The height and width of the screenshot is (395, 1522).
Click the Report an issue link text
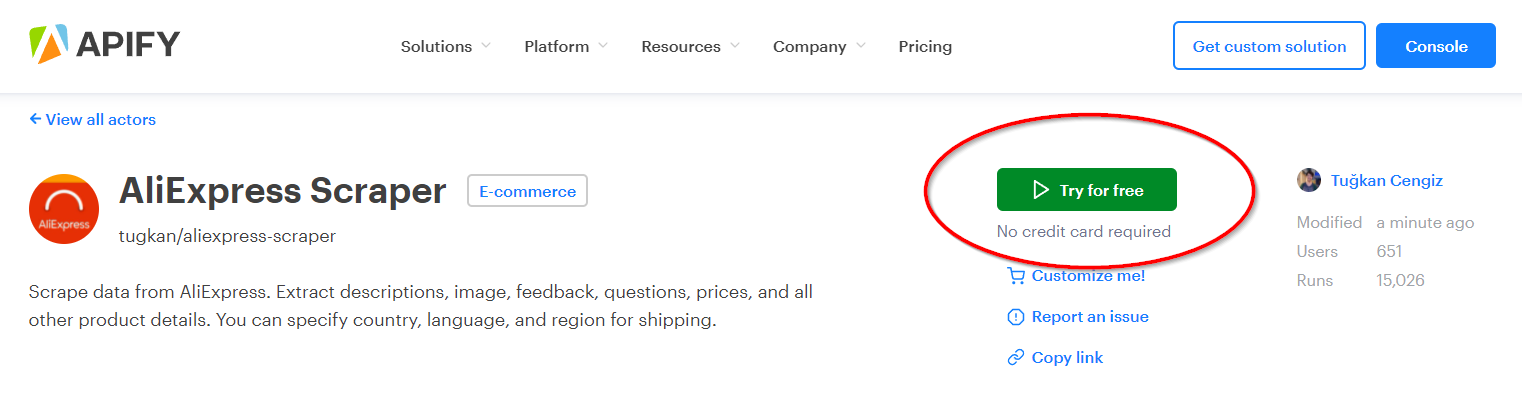click(1090, 317)
